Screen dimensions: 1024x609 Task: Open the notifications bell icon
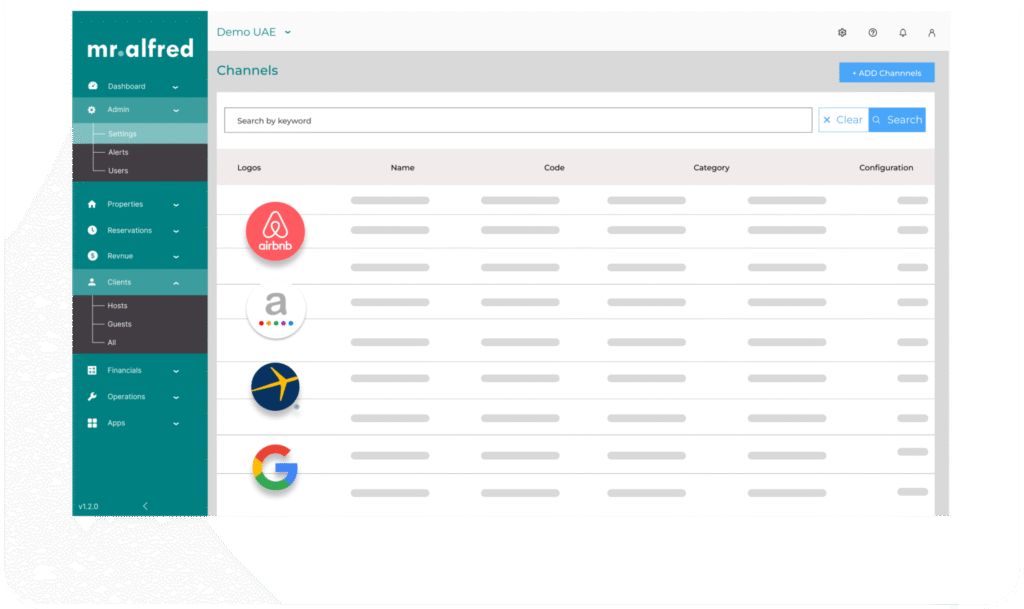click(902, 33)
